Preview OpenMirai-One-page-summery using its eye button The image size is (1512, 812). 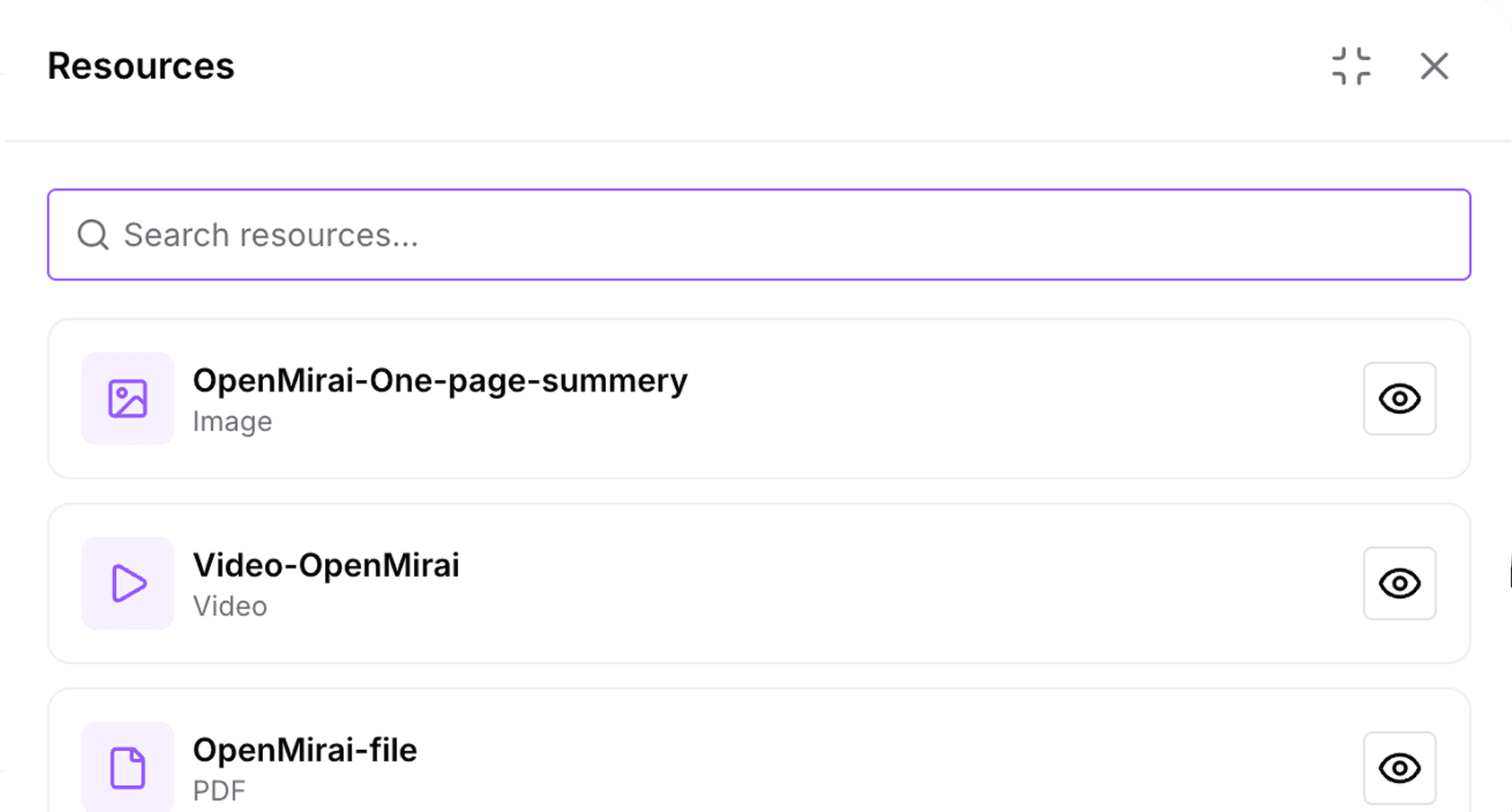tap(1400, 399)
